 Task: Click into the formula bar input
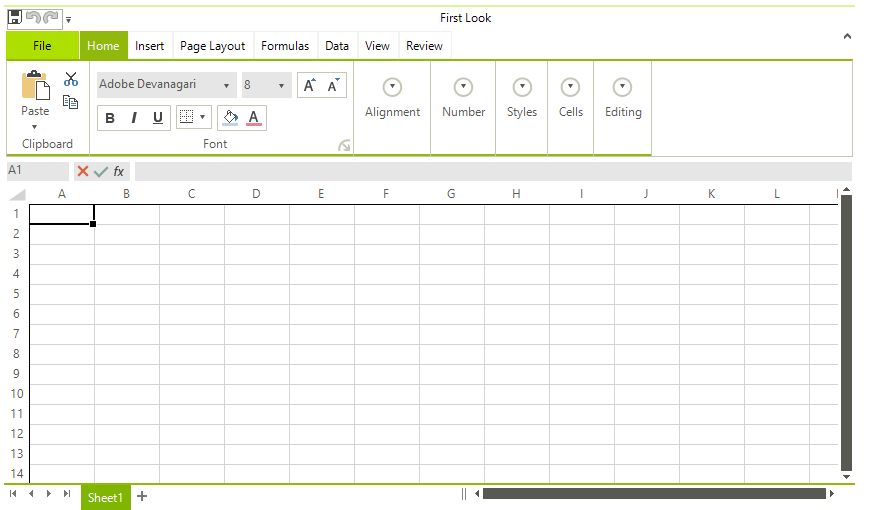[x=493, y=171]
